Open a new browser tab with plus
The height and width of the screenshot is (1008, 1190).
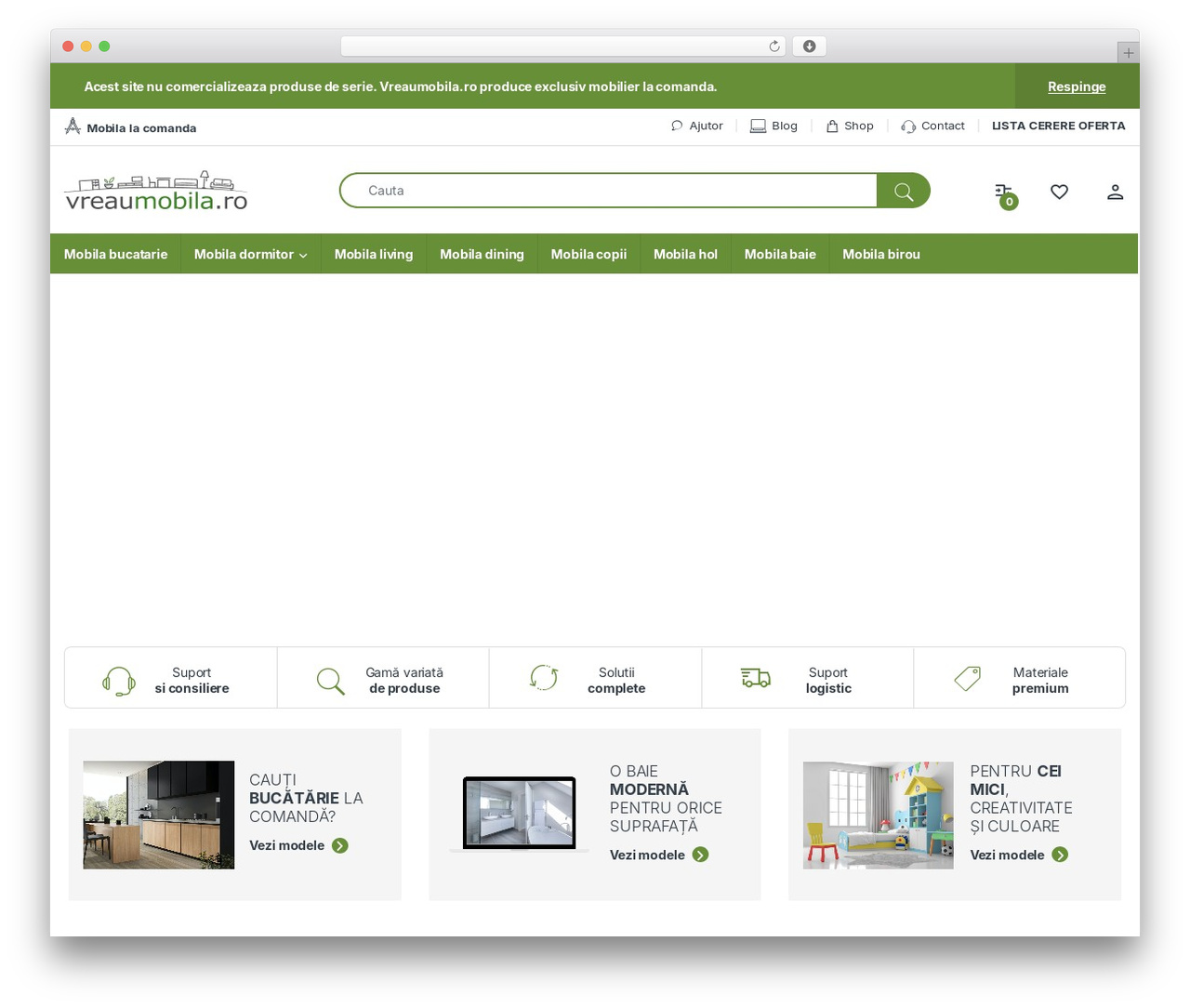(1128, 53)
